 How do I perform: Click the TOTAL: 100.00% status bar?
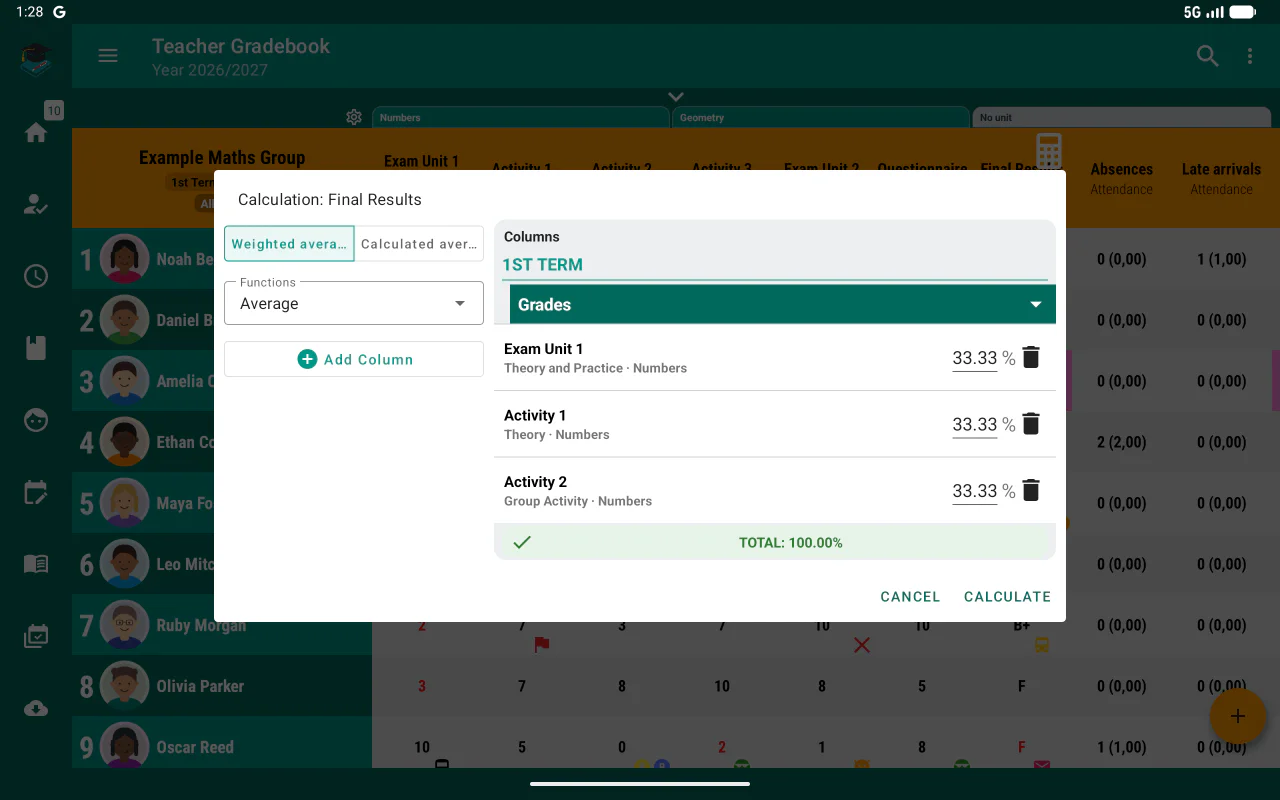tap(775, 542)
